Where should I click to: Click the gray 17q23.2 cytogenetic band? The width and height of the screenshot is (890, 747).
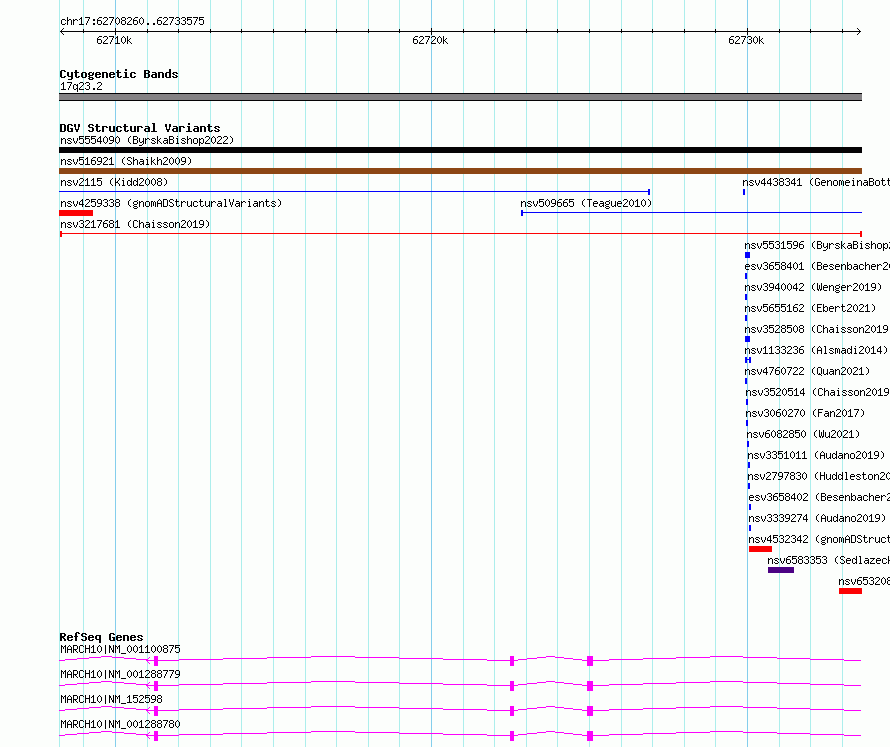tap(460, 97)
